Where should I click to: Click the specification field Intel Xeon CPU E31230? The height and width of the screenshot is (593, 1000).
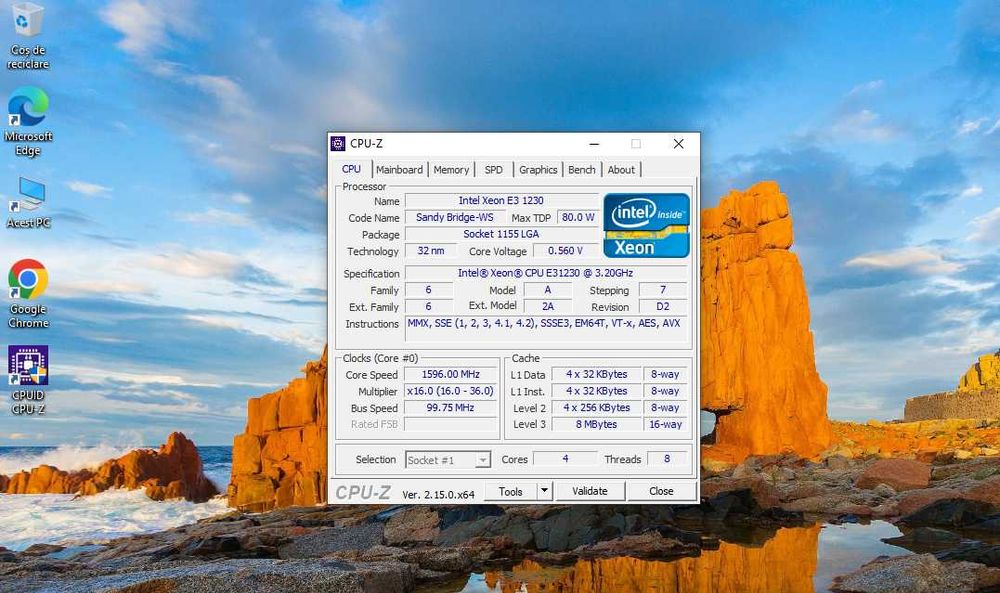pos(546,273)
